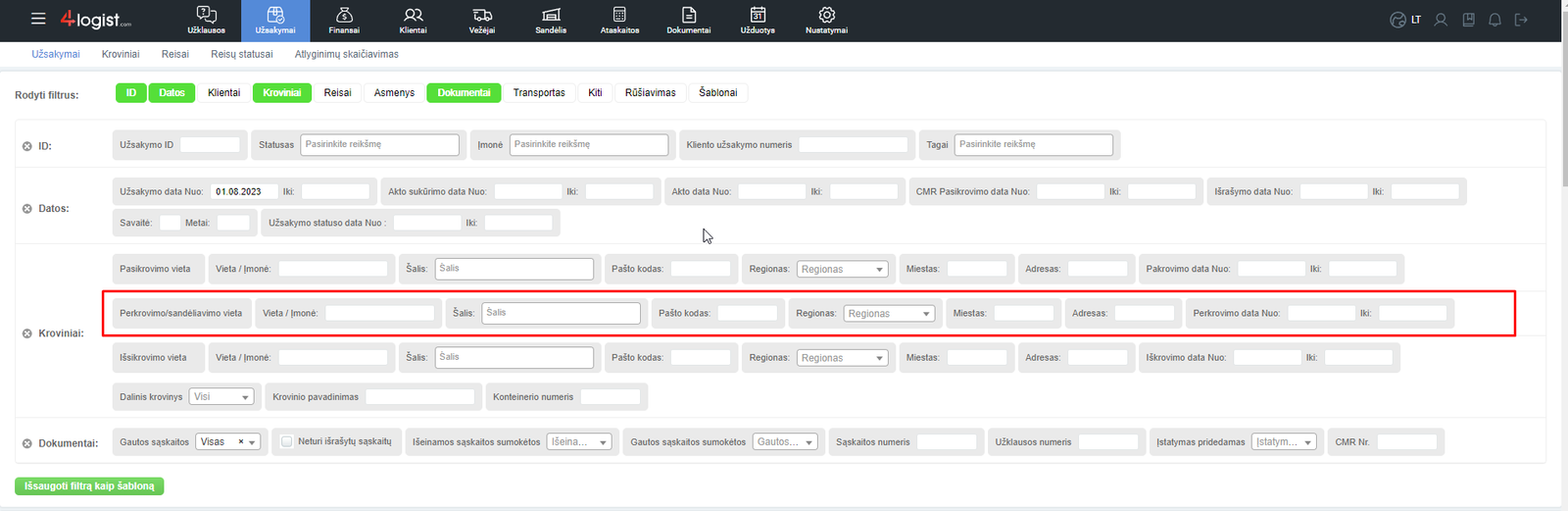Change language via the LT globe icon
The image size is (1568, 511).
pyautogui.click(x=1405, y=20)
